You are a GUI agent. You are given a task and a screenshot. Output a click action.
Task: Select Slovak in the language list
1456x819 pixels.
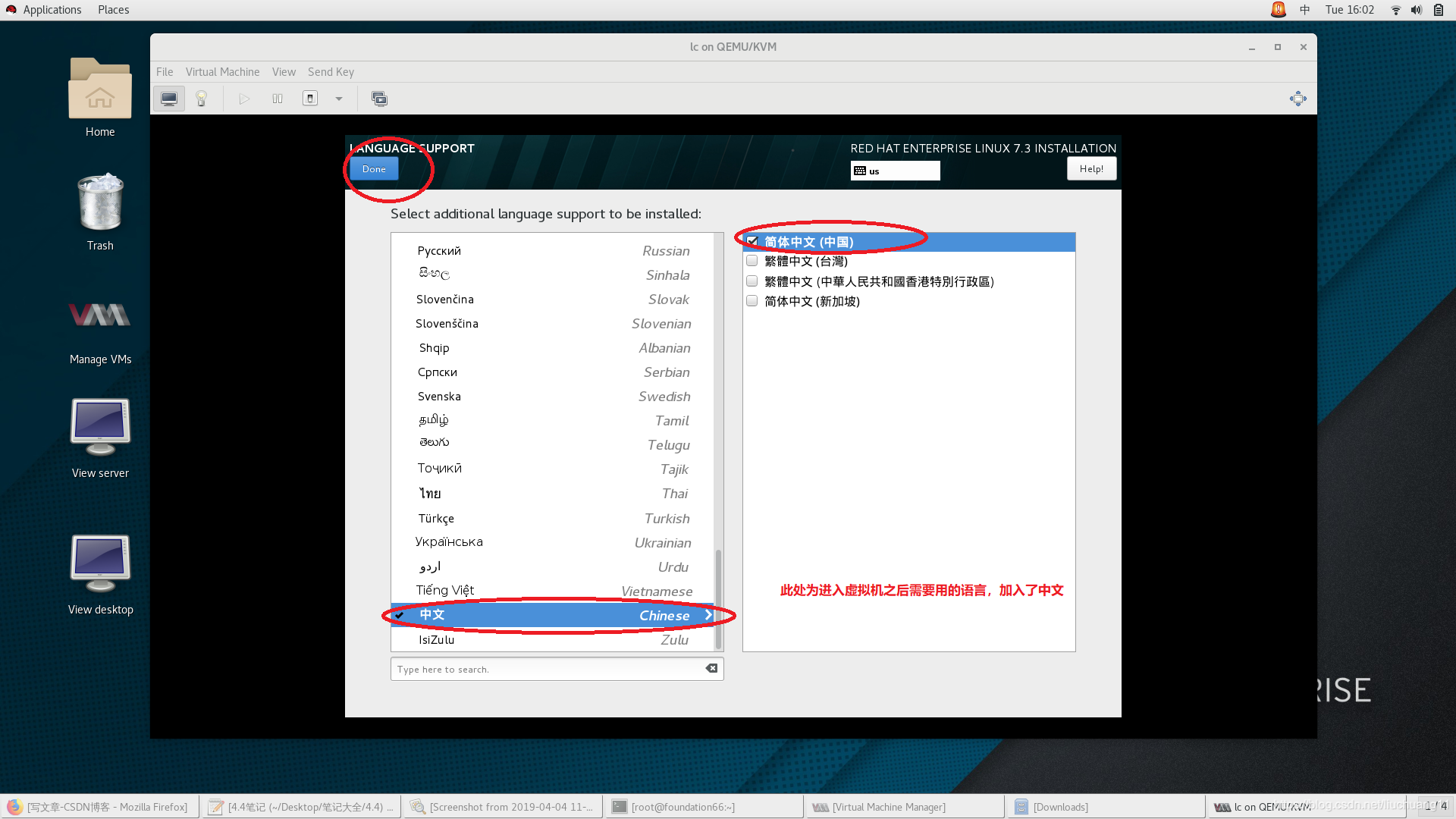(553, 300)
